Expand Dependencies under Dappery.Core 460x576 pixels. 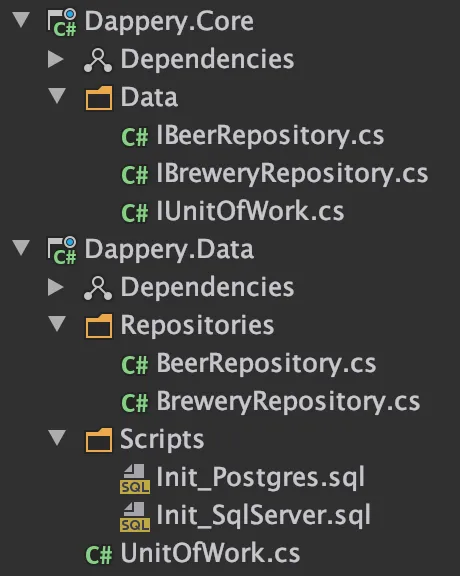coord(55,59)
